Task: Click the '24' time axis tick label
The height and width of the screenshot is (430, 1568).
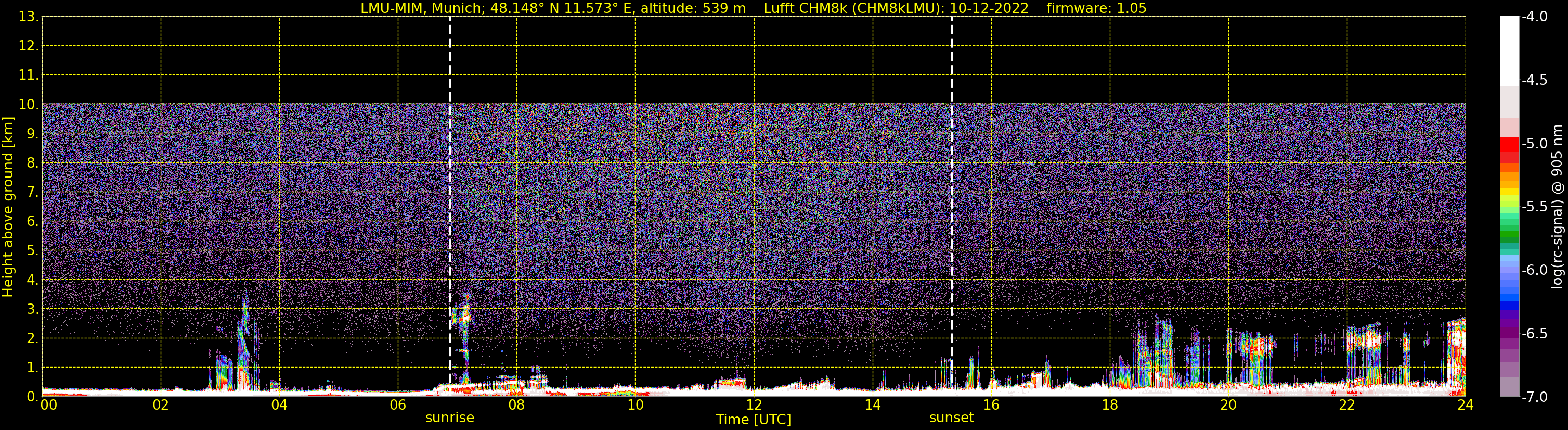Action: [1466, 405]
